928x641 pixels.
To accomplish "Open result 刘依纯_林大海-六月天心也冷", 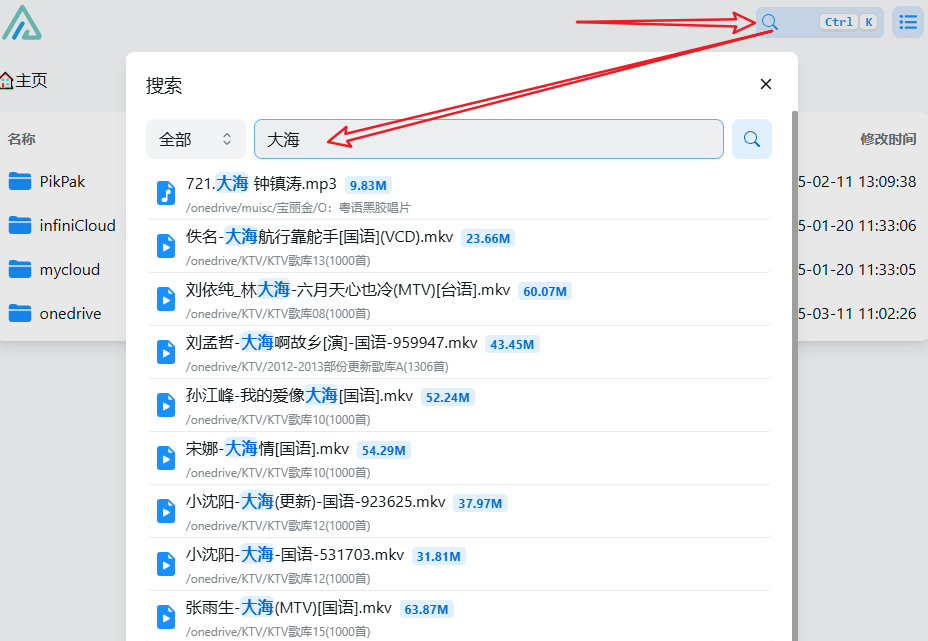I will coord(348,290).
